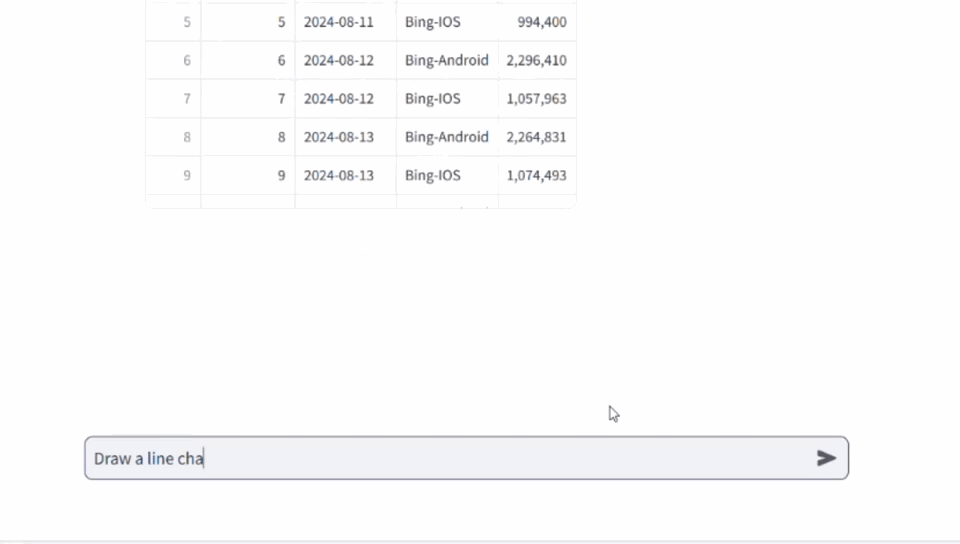Select Bing-IOS cell in row 7

pos(447,99)
